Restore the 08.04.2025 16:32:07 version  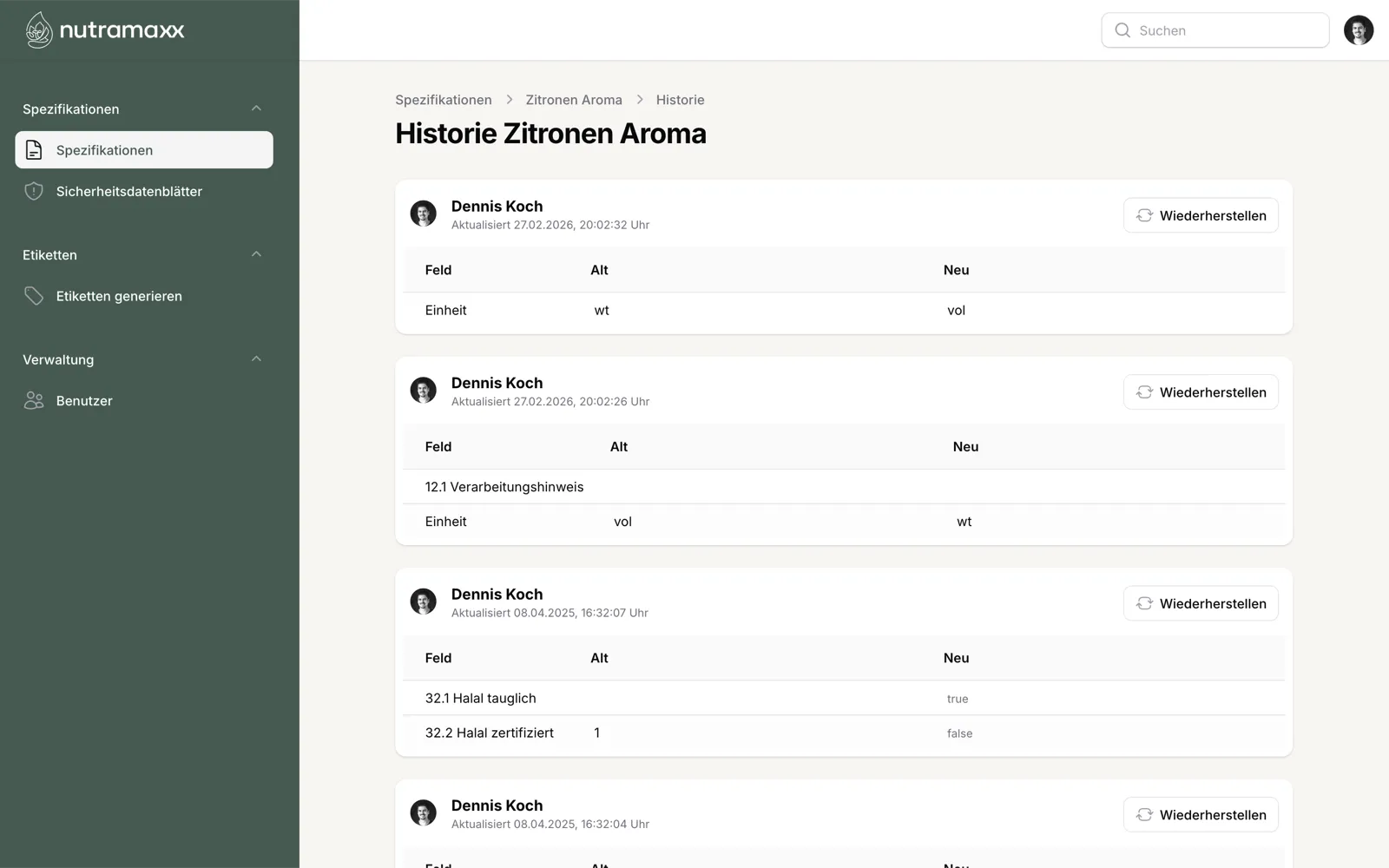point(1201,603)
